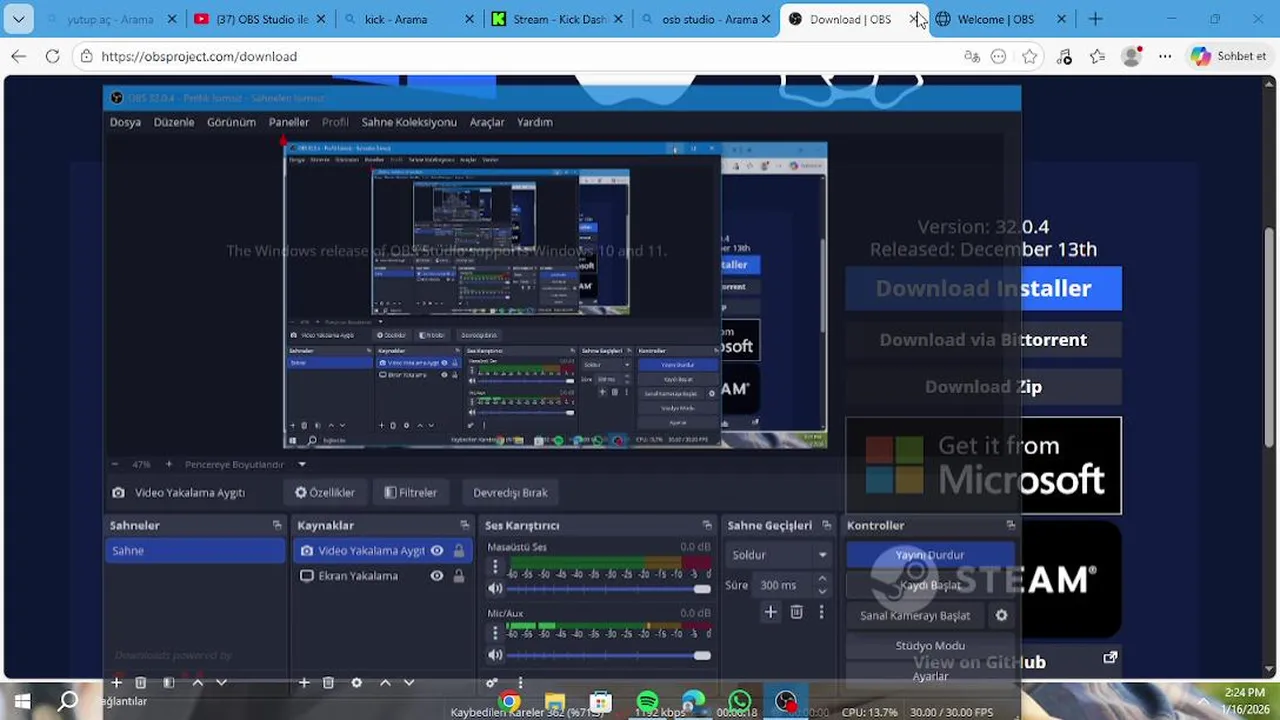The image size is (1280, 720).
Task: Open Spotify from the taskbar
Action: (647, 701)
